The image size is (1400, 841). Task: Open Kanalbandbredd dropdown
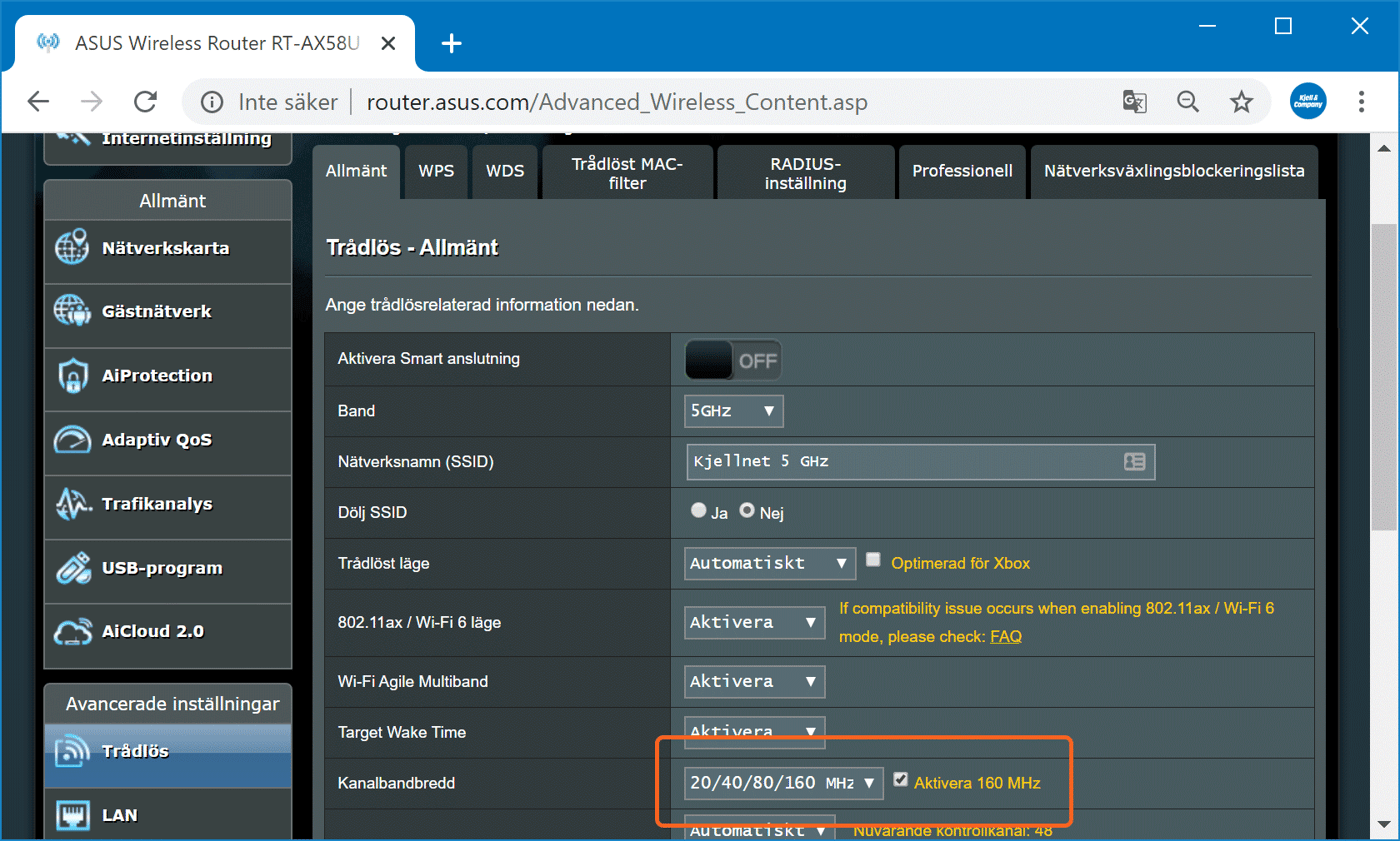783,783
